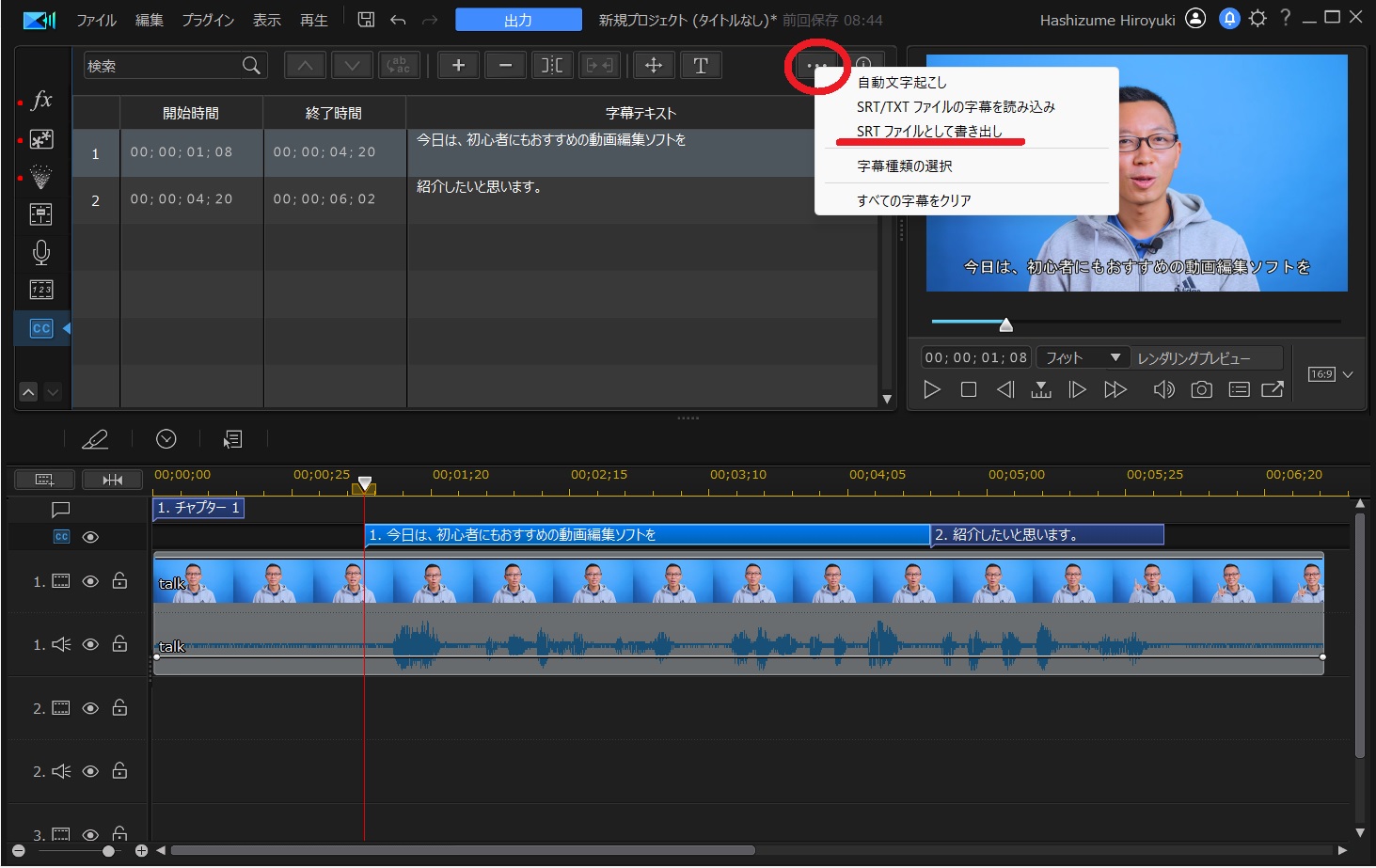Open the voice-over recording room microphone icon

[x=41, y=252]
